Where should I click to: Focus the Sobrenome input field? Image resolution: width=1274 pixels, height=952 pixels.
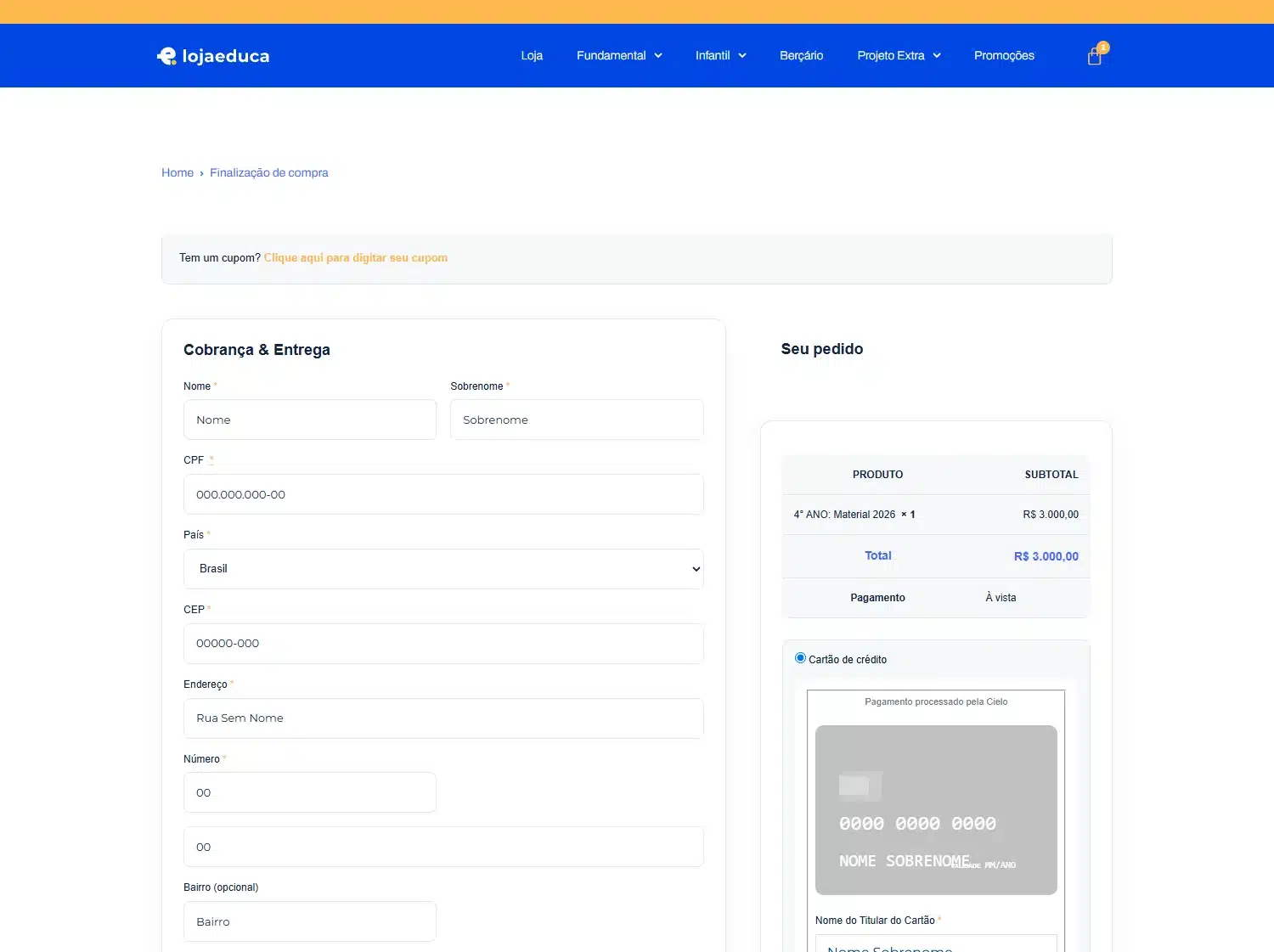point(577,420)
